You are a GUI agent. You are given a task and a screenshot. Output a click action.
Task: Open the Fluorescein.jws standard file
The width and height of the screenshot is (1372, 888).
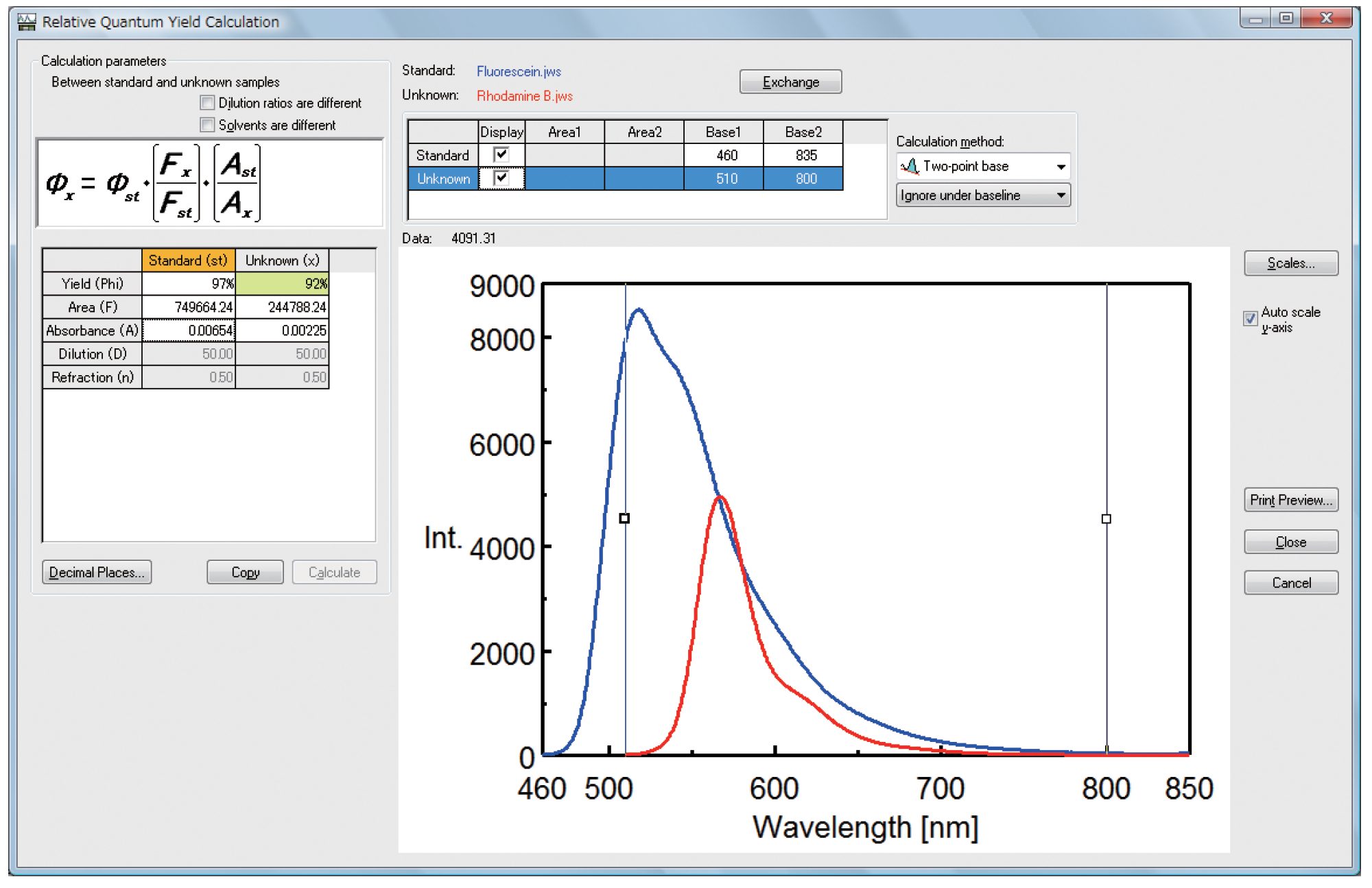point(519,71)
